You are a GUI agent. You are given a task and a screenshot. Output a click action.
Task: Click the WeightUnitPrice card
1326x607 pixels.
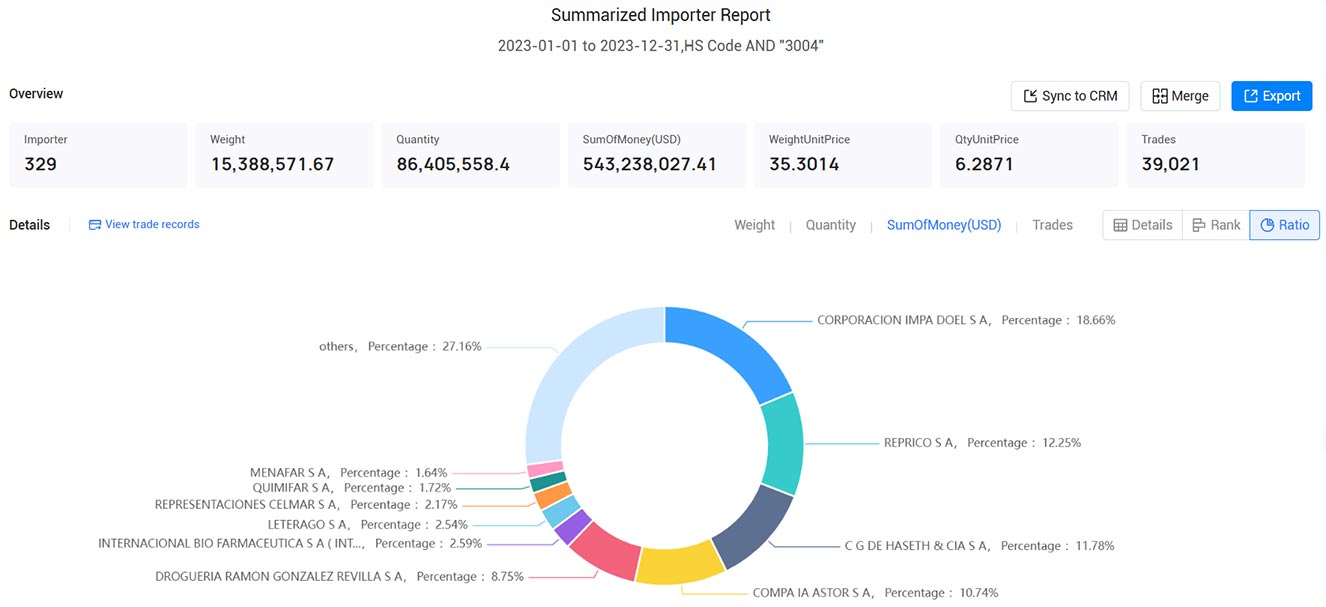[843, 155]
